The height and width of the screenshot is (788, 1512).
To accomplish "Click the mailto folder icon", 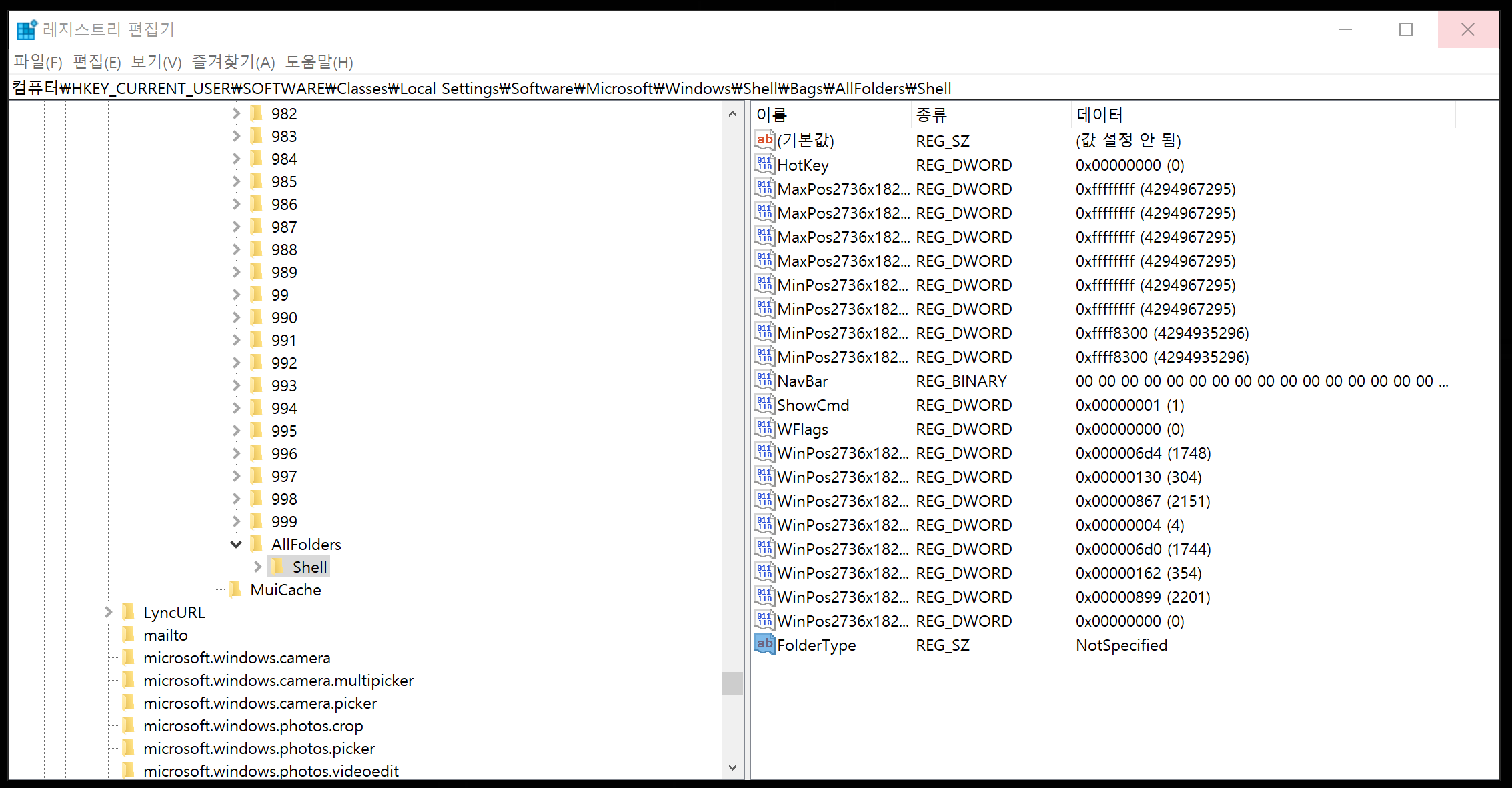I will click(x=129, y=635).
